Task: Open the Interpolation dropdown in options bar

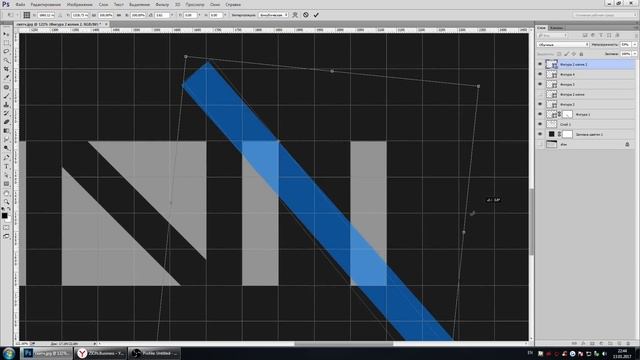Action: point(273,15)
